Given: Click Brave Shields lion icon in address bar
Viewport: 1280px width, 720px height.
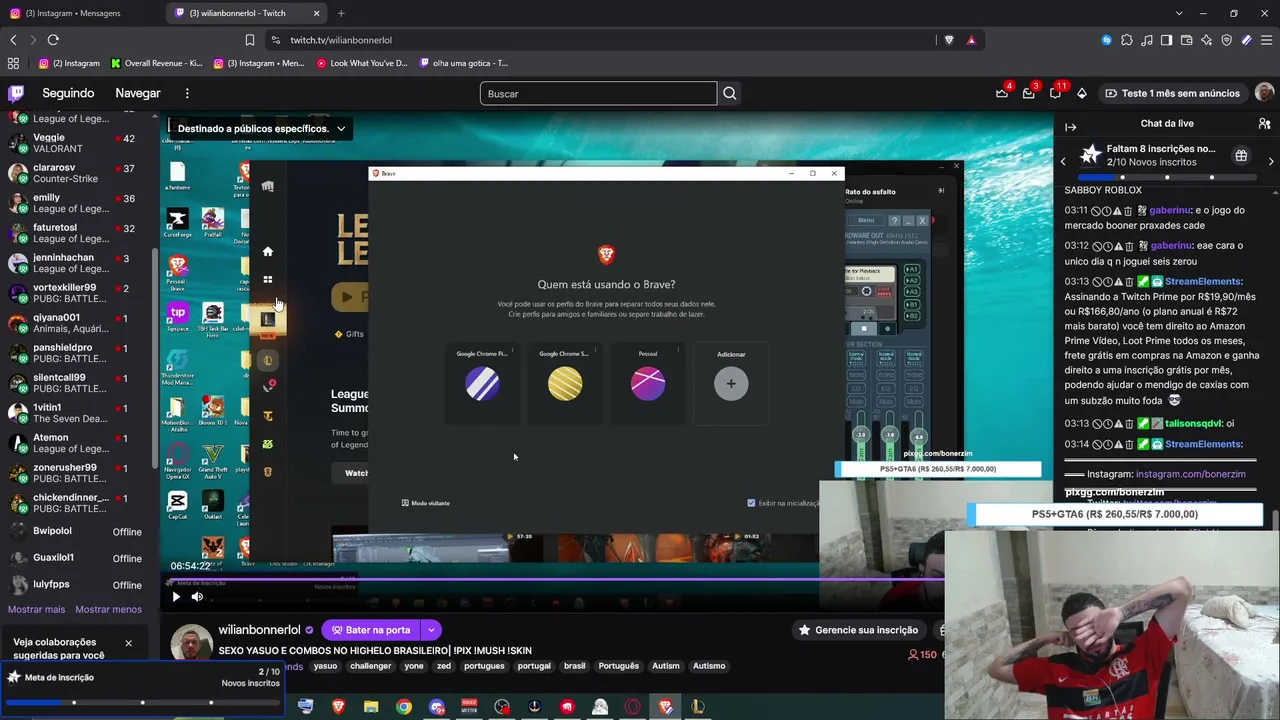Looking at the screenshot, I should (x=949, y=40).
